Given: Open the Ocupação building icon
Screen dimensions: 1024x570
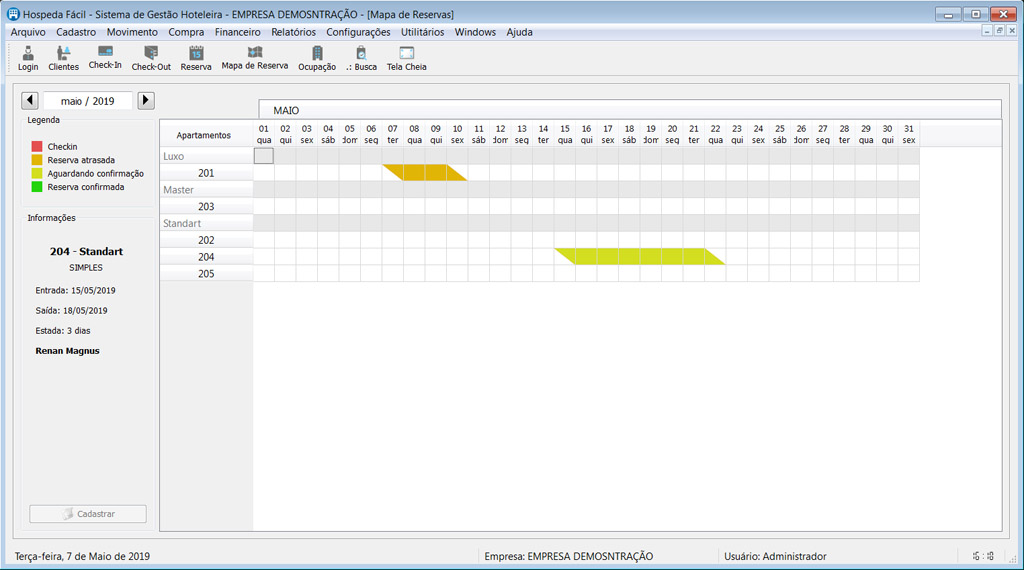Looking at the screenshot, I should point(317,57).
